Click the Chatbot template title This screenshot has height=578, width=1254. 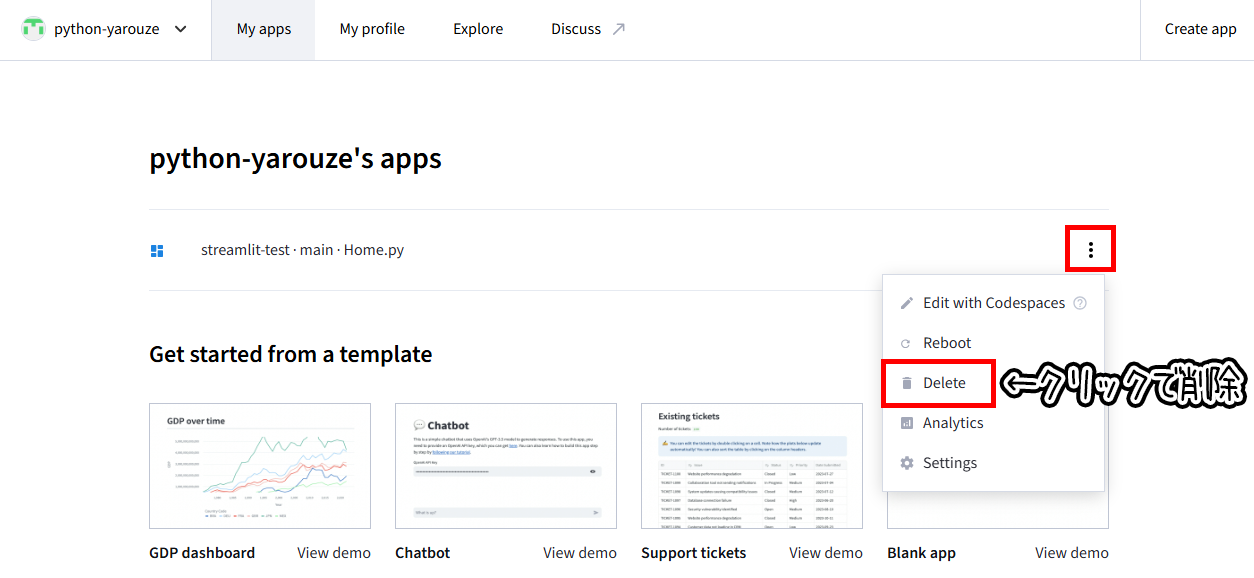coord(423,553)
